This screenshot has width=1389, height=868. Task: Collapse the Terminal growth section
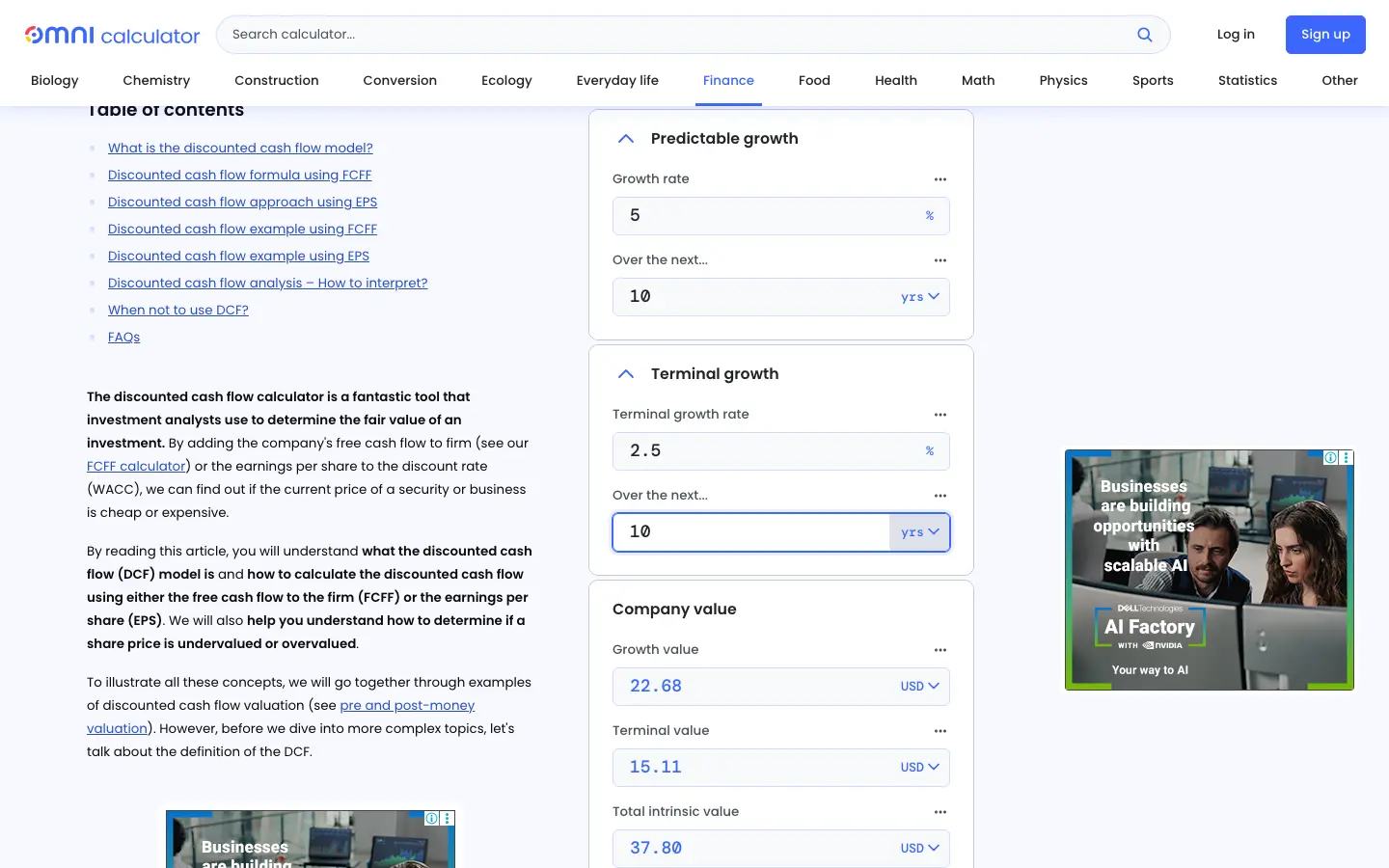(x=626, y=374)
